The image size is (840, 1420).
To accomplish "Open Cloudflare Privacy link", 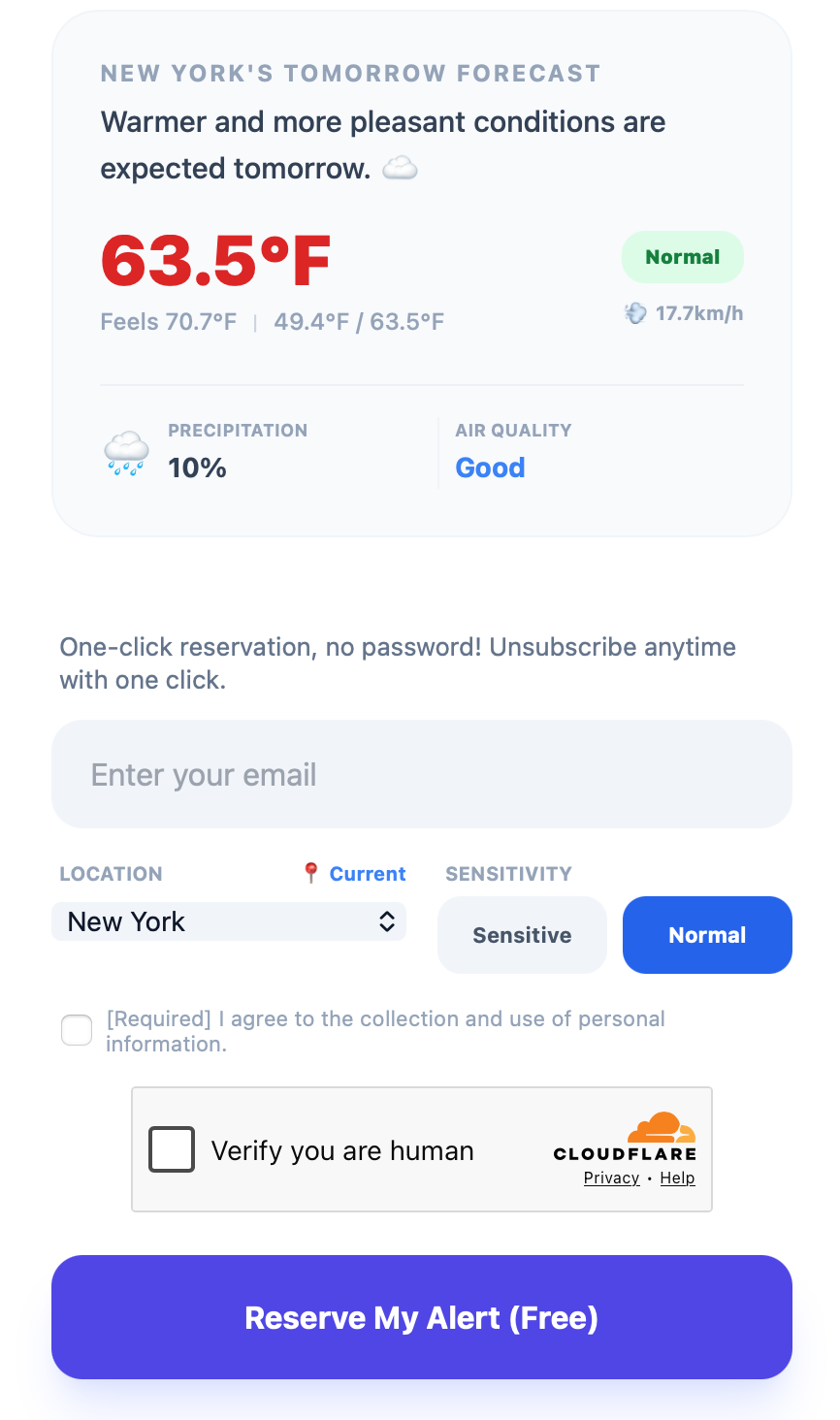I will [611, 1178].
